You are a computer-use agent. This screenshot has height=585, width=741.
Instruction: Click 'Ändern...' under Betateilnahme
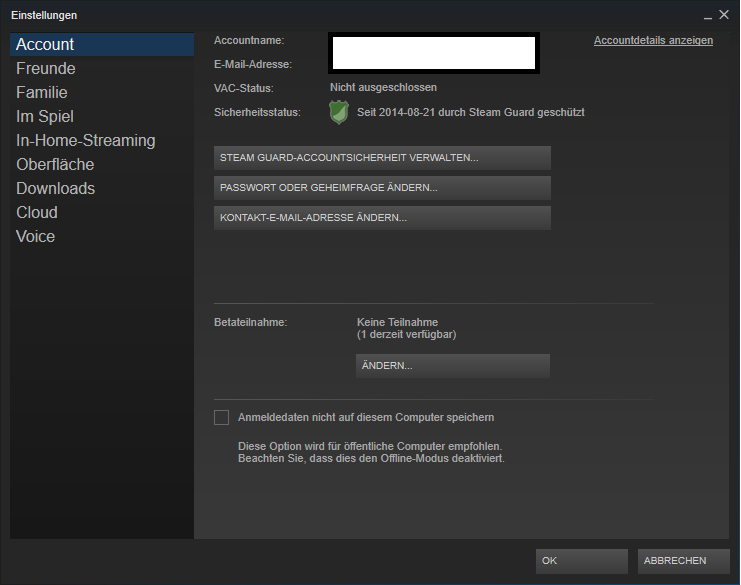pos(453,366)
